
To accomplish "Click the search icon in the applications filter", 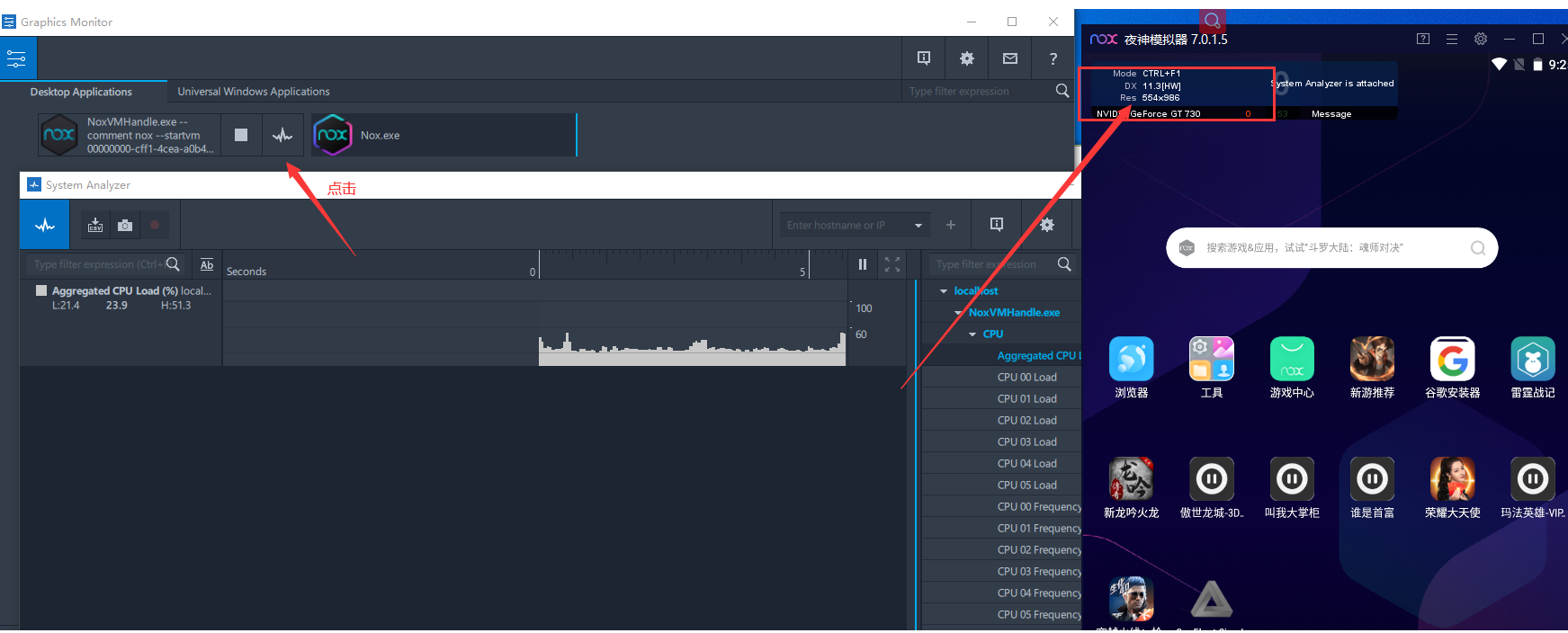I will 1062,91.
